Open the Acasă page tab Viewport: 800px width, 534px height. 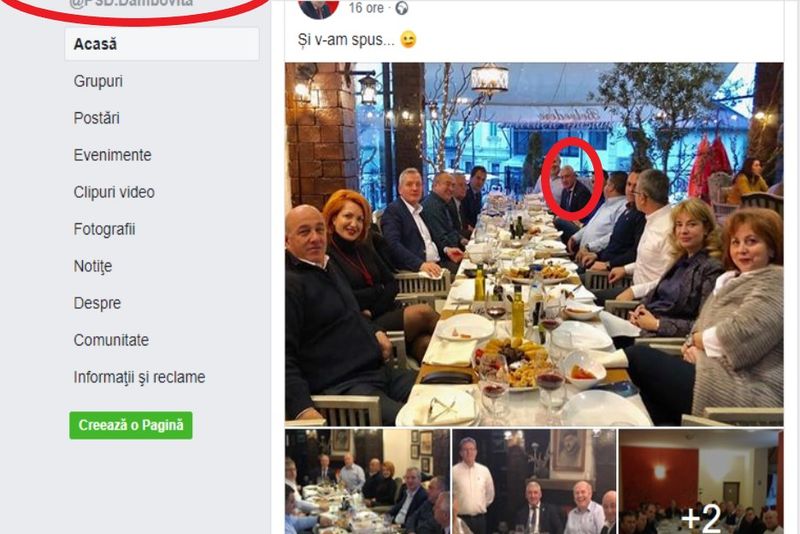(x=96, y=44)
